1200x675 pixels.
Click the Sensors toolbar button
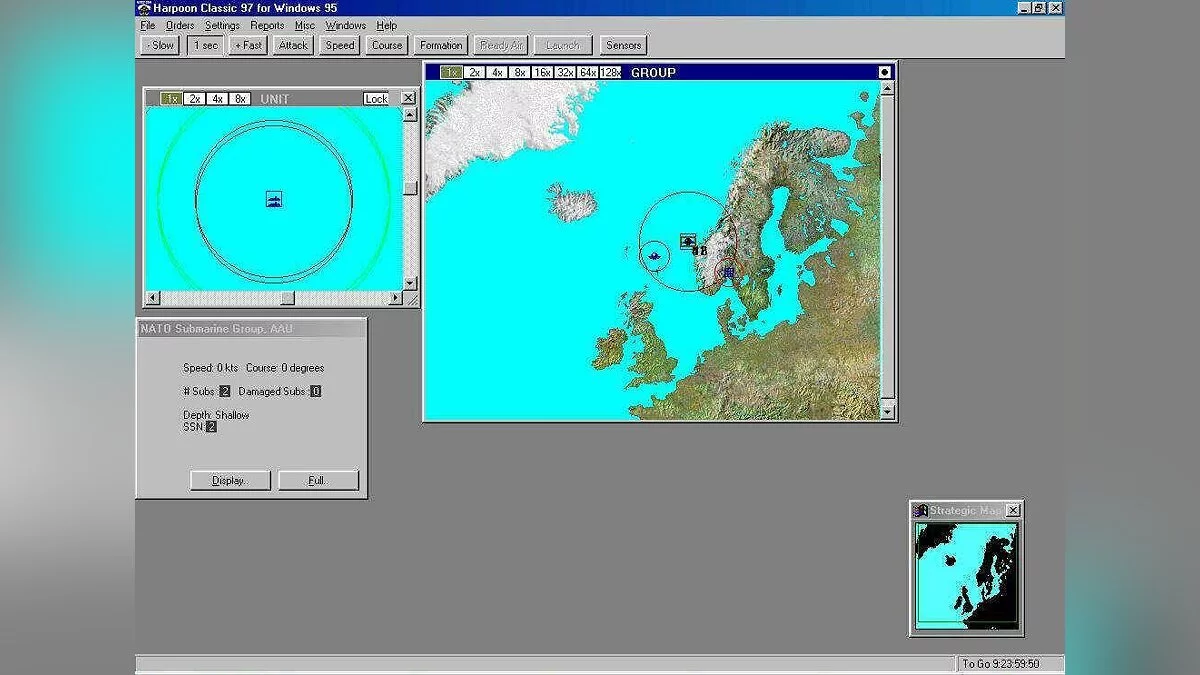[624, 45]
